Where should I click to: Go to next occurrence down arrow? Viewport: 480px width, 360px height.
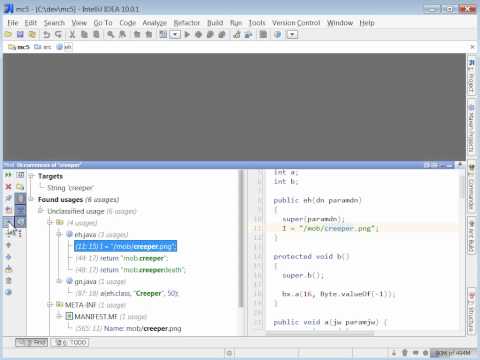(x=9, y=257)
